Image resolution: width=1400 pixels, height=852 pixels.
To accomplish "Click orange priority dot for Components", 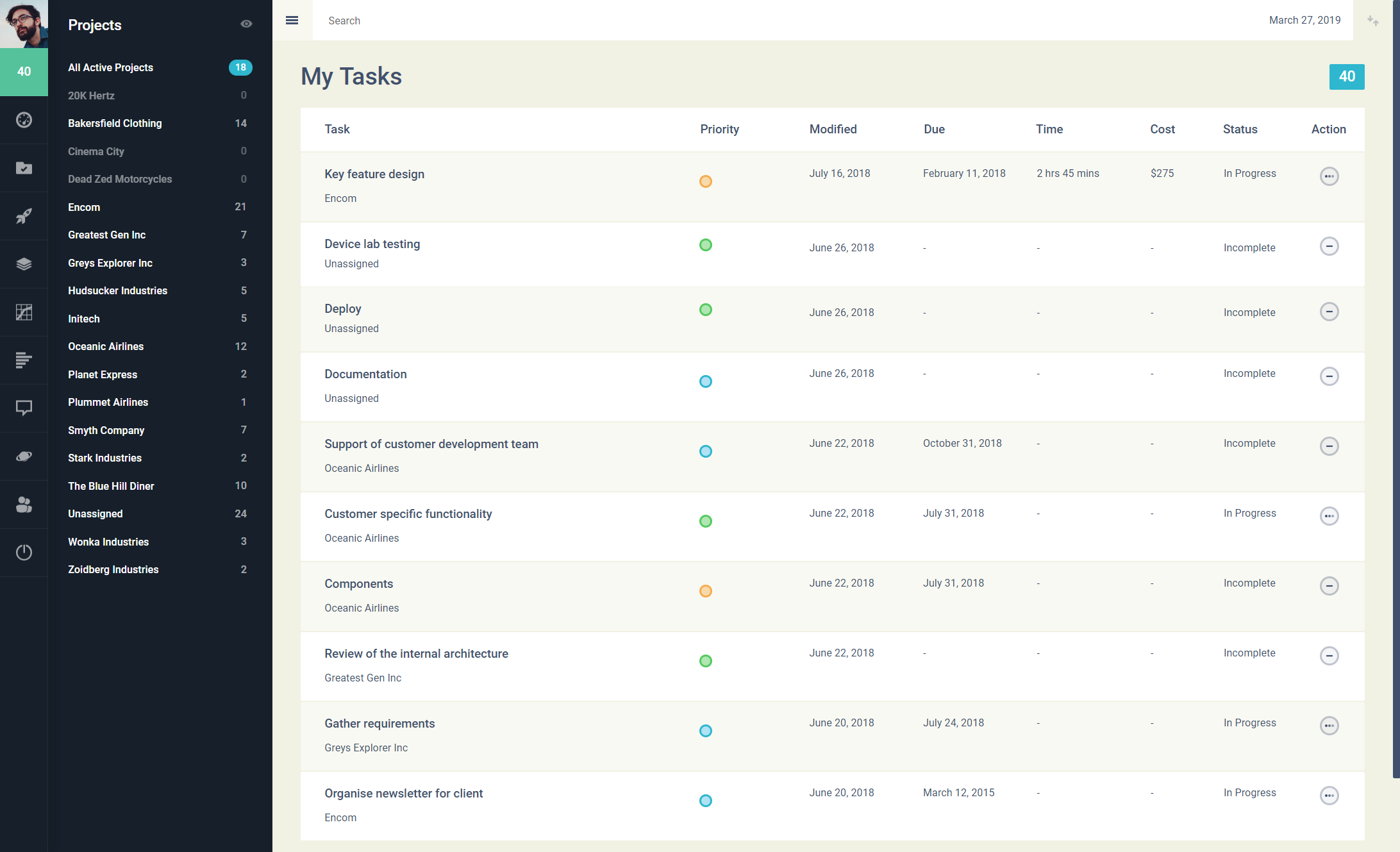I will click(705, 591).
